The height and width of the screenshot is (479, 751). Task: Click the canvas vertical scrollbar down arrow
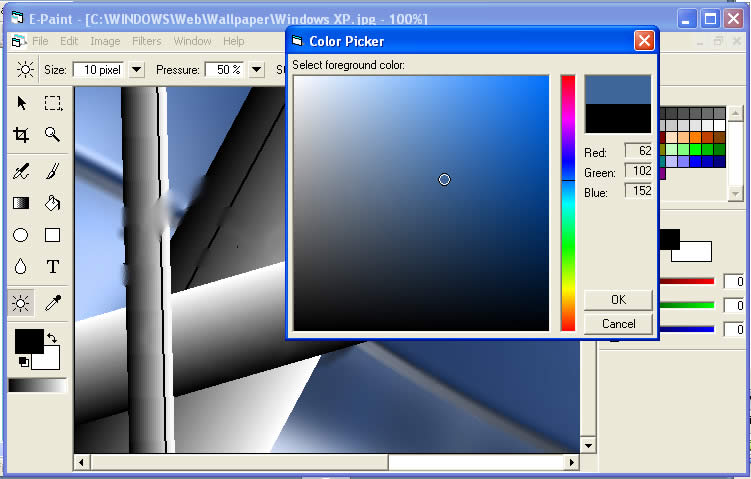(x=588, y=445)
